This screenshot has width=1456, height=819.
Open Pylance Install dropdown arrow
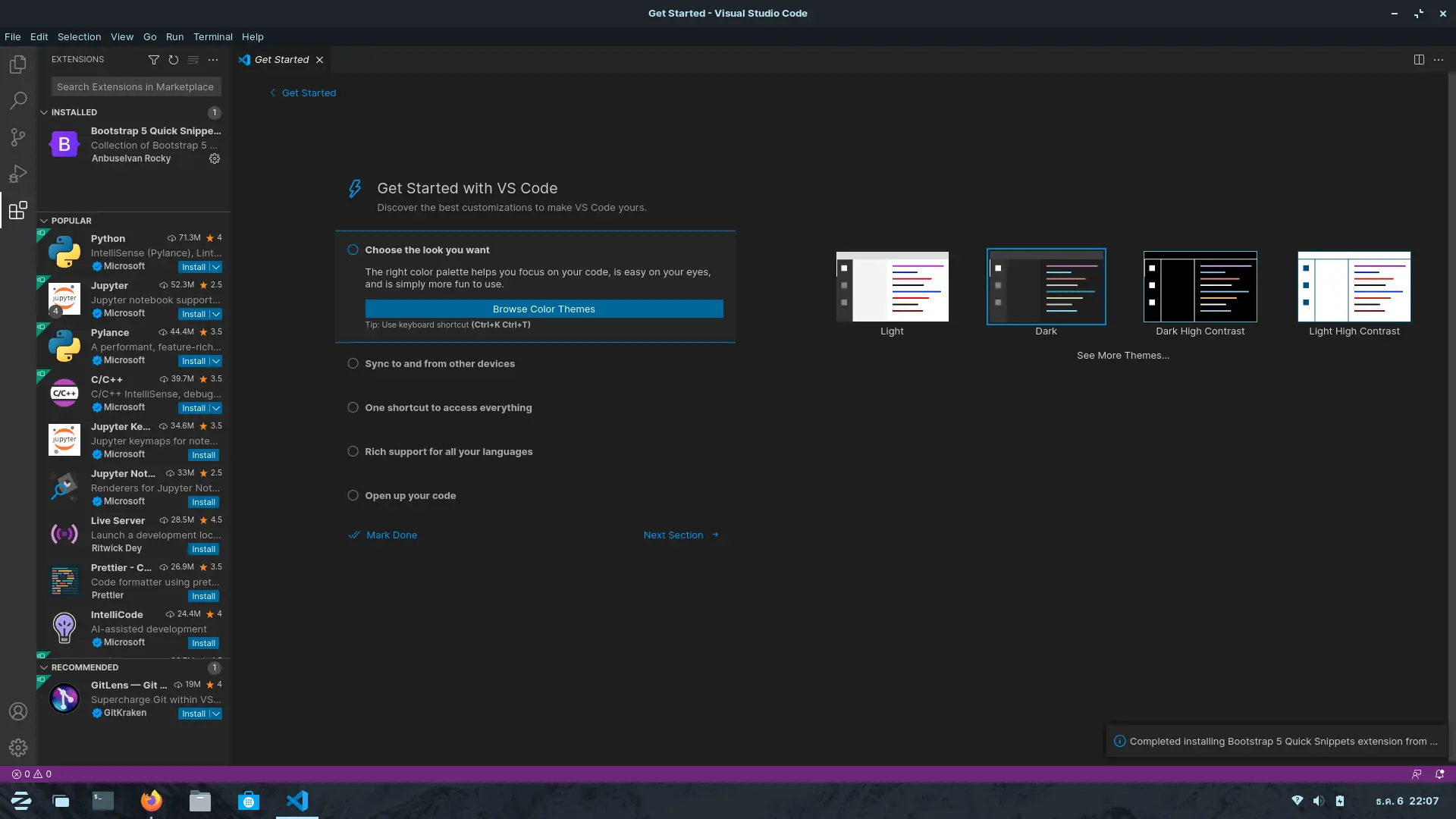coord(216,361)
